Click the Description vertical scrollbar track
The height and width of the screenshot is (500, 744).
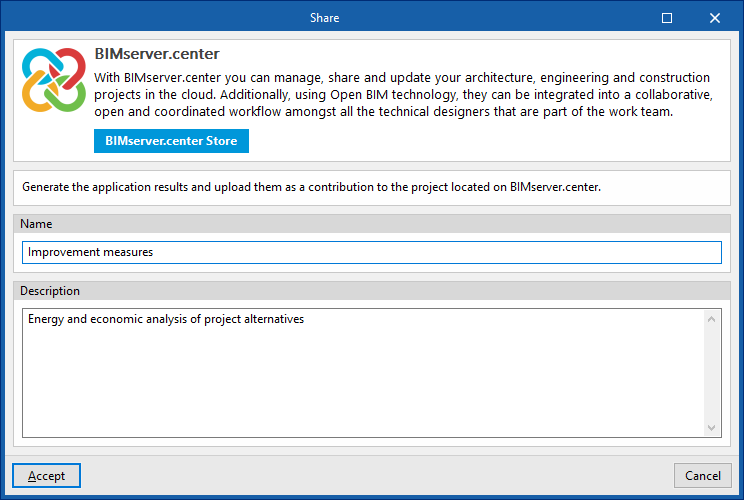coord(712,373)
